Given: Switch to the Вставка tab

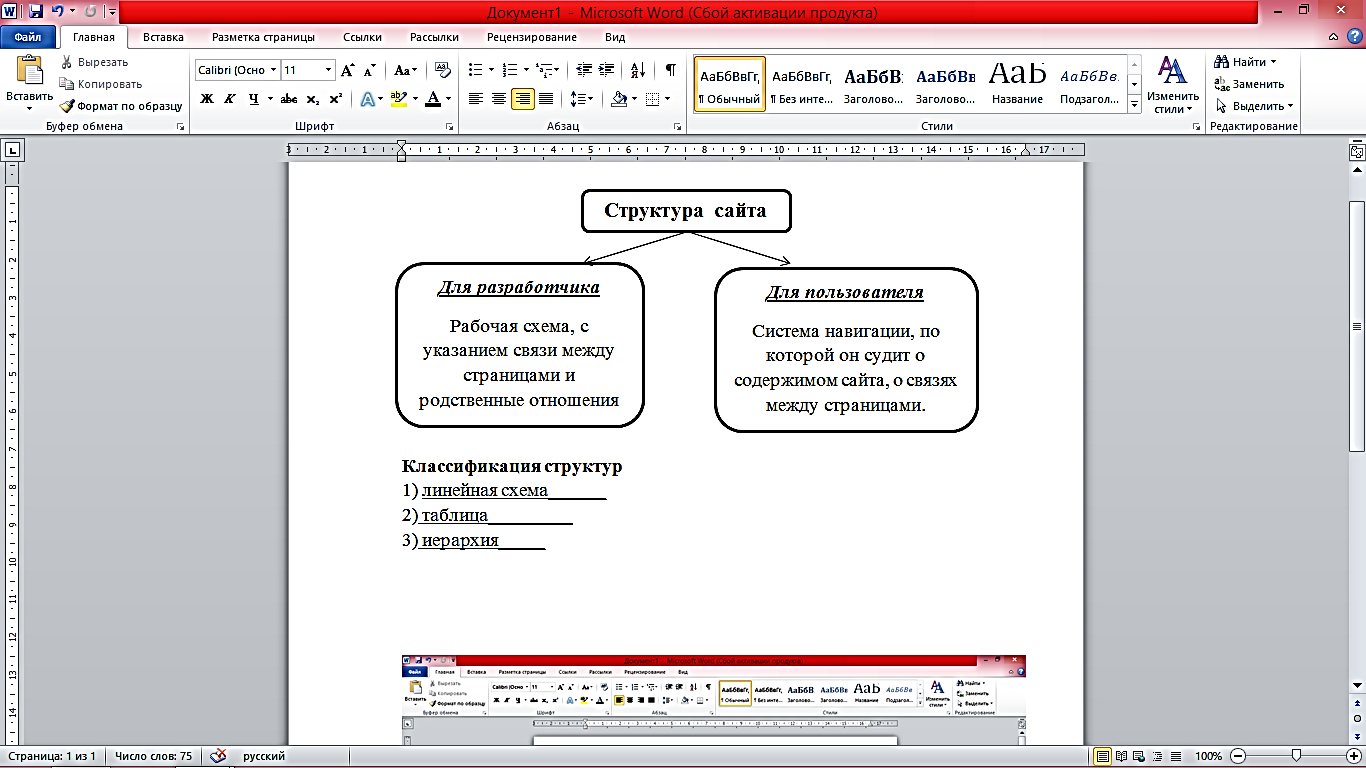Looking at the screenshot, I should coord(163,37).
